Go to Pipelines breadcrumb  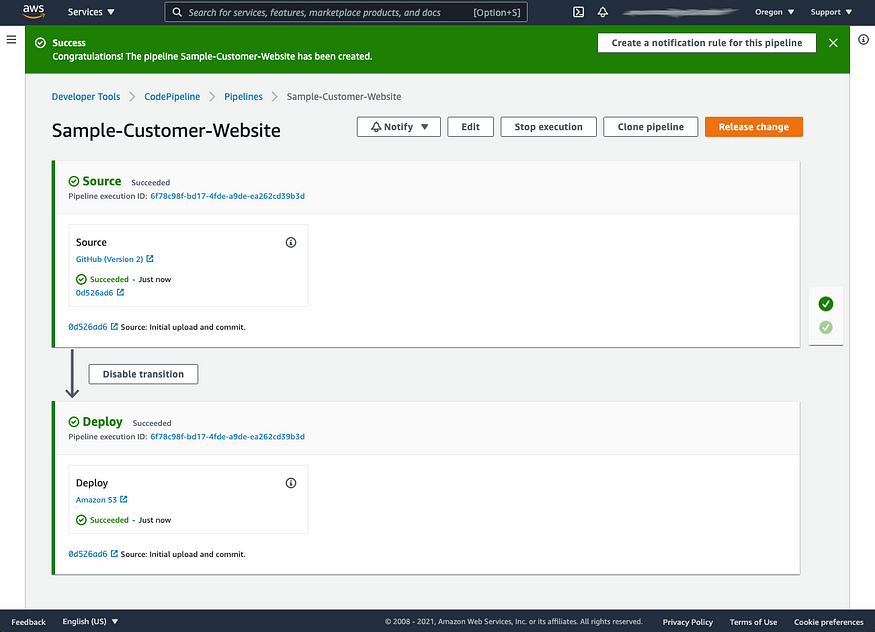tap(243, 97)
